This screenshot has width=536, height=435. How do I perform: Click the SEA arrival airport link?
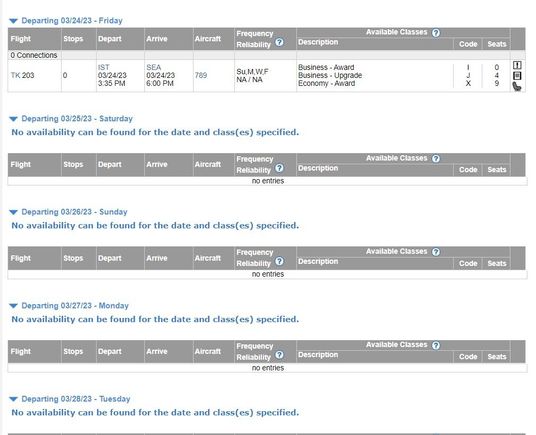tap(153, 67)
